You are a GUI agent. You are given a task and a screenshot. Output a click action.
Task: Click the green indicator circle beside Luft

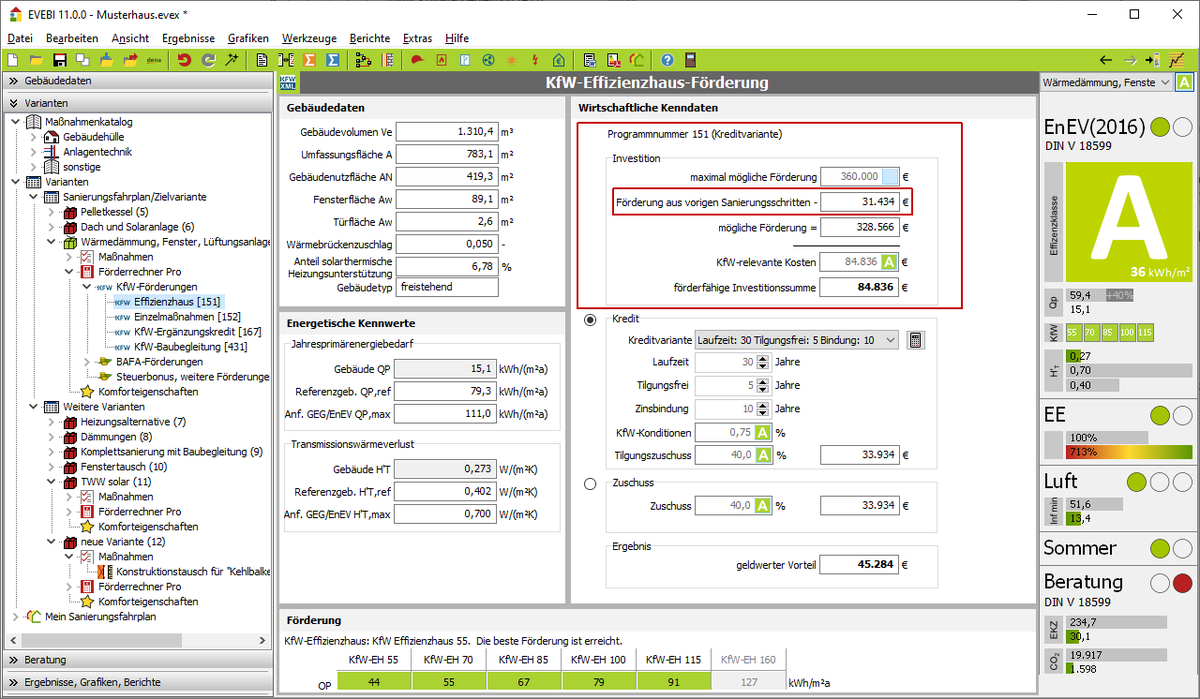click(1137, 482)
